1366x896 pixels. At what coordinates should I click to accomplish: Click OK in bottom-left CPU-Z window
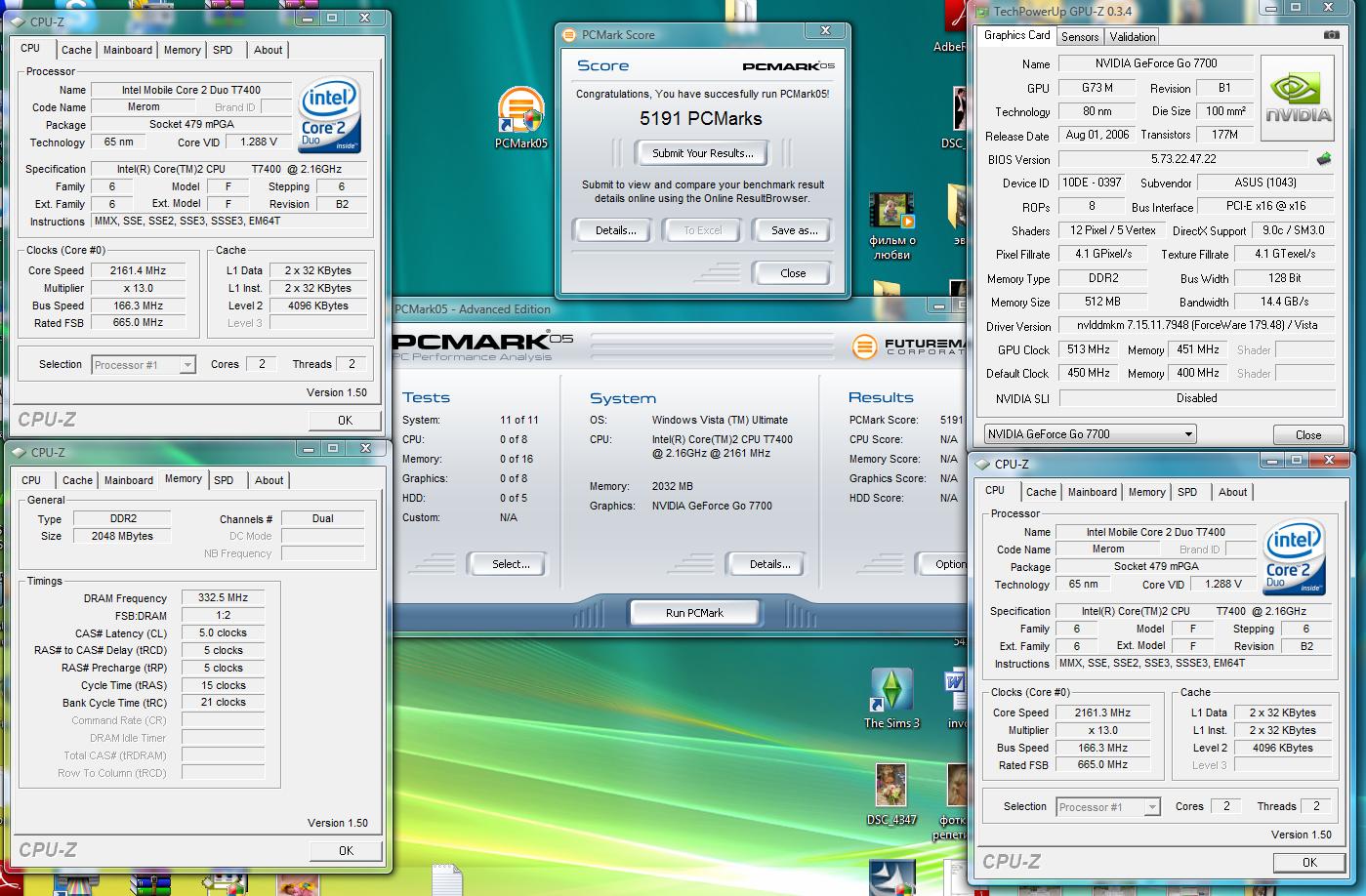tap(346, 851)
